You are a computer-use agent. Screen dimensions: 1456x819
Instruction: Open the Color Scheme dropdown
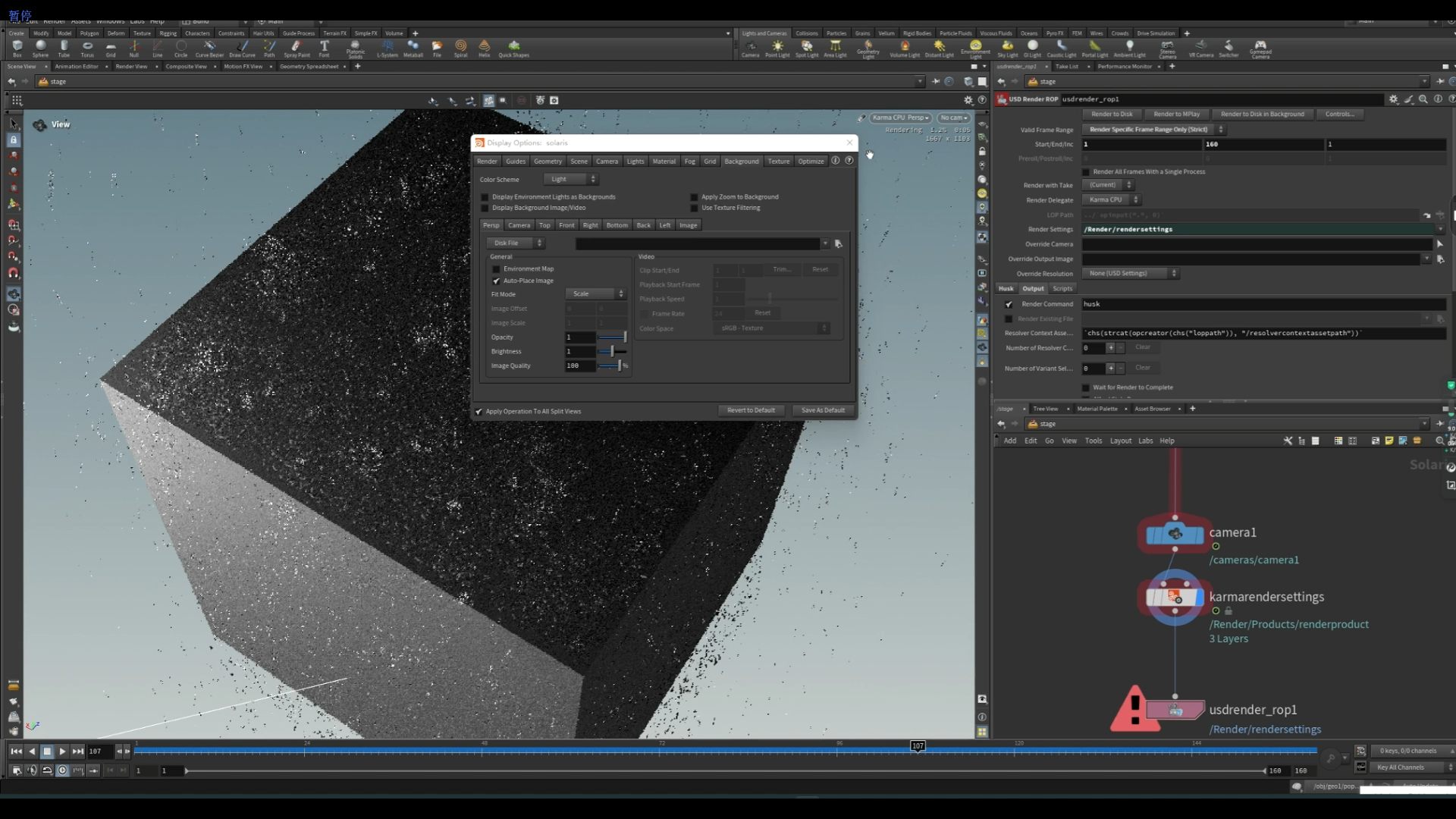click(x=571, y=179)
